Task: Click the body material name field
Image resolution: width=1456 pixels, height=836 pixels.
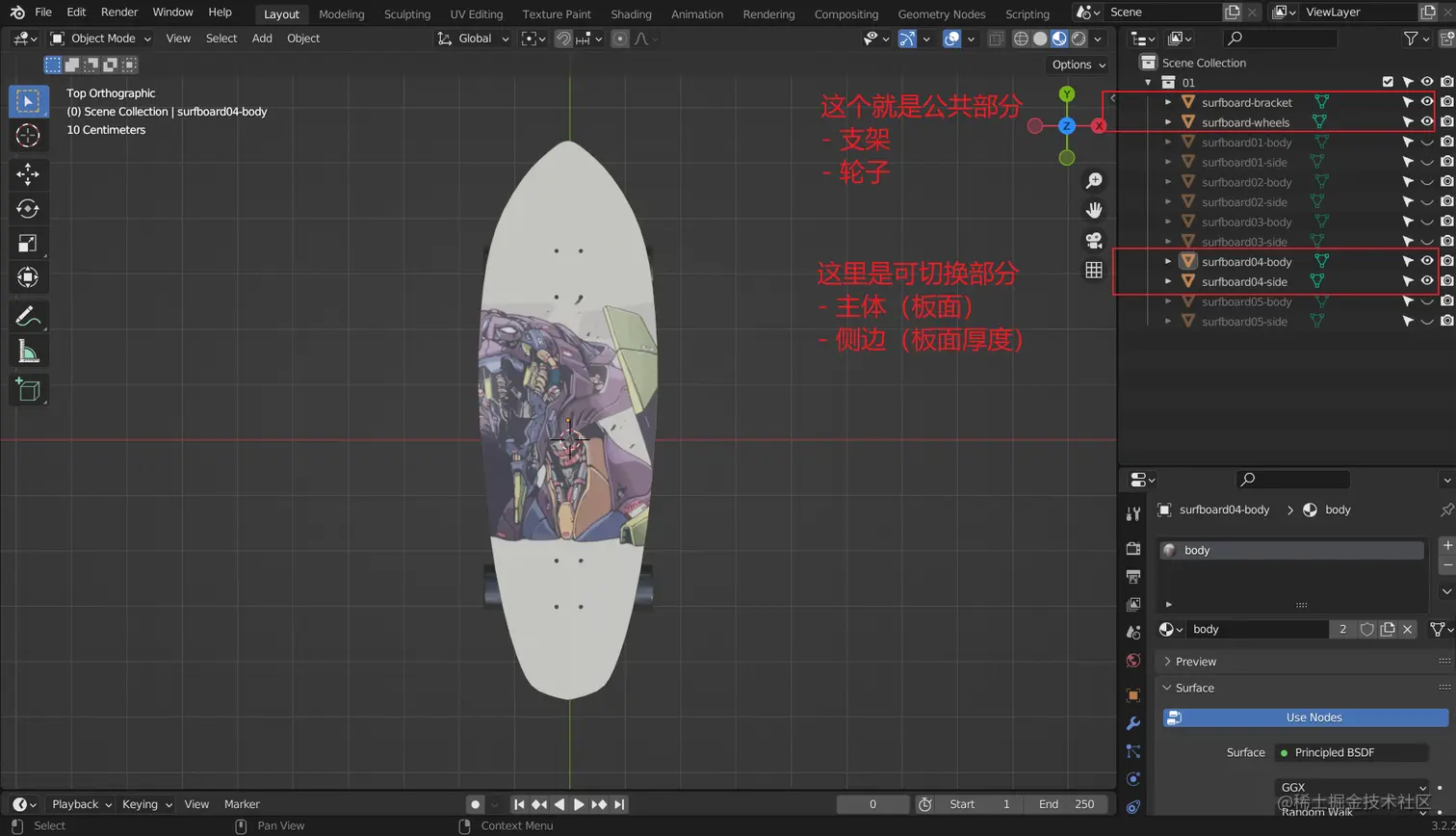Action: pyautogui.click(x=1260, y=629)
